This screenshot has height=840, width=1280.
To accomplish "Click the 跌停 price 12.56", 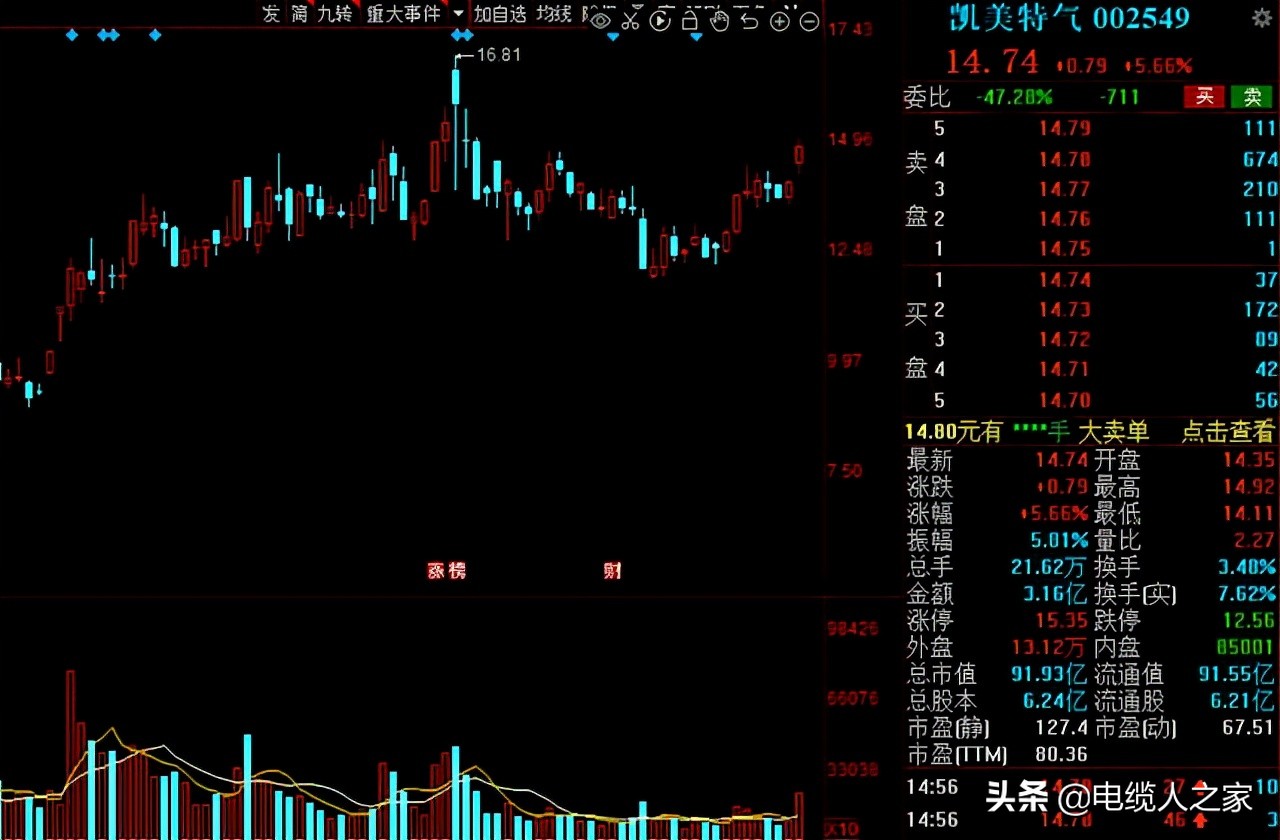I will (x=1249, y=622).
